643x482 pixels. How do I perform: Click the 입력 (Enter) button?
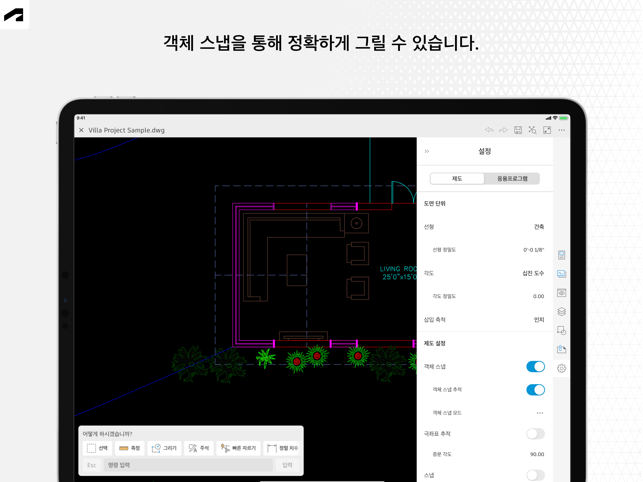(287, 465)
